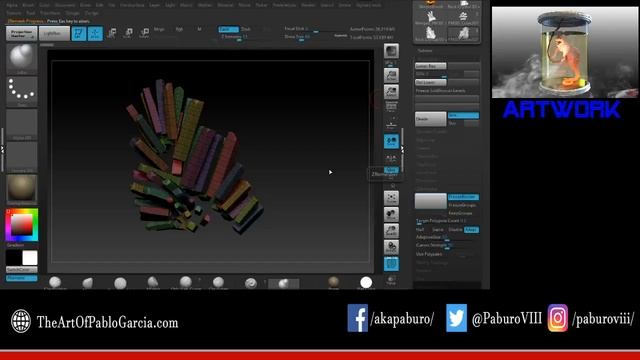Click the globe website icon

coord(21,321)
